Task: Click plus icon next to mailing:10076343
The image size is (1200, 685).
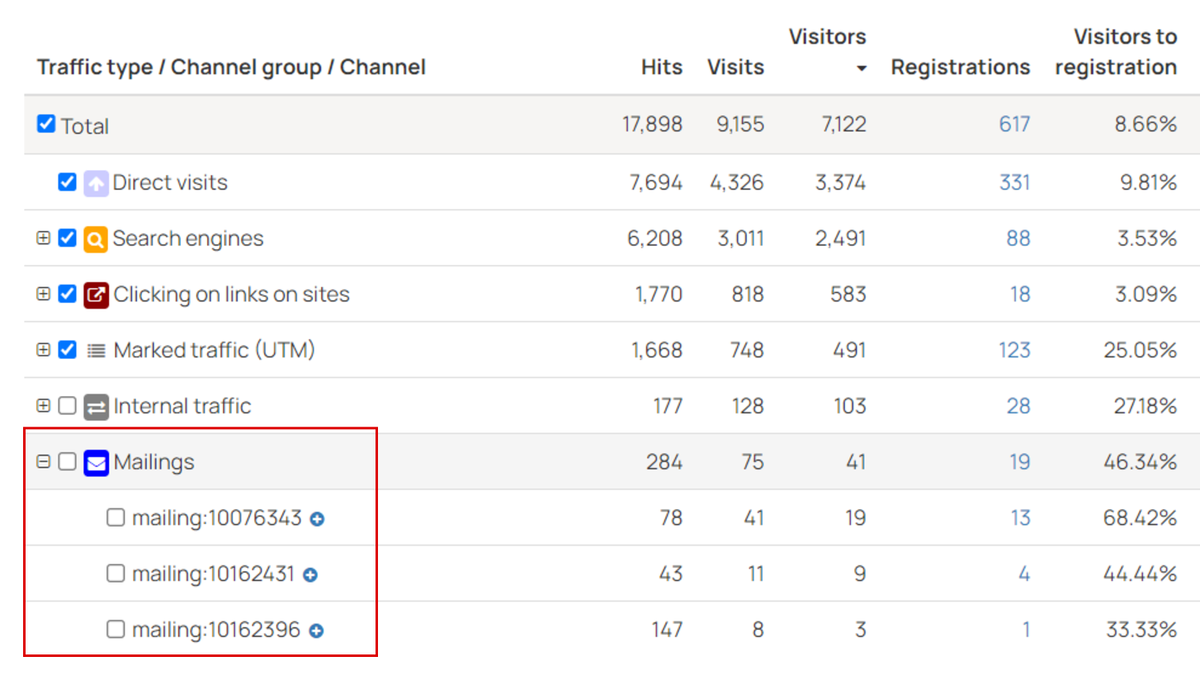Action: pos(317,519)
